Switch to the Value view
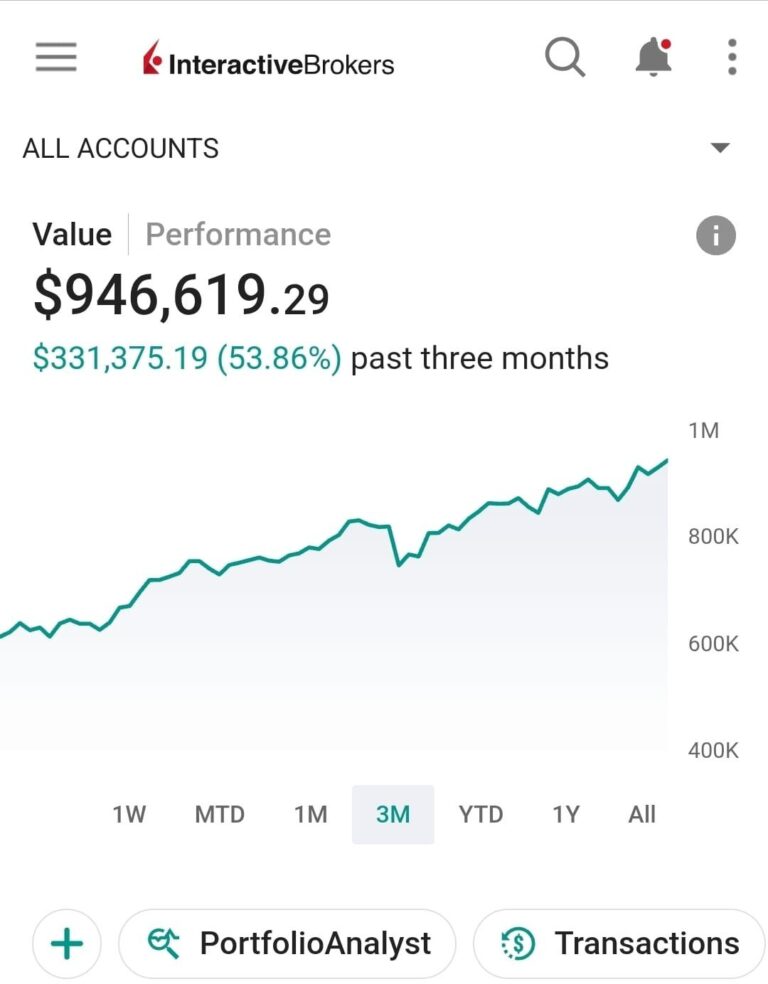The image size is (768, 984). pyautogui.click(x=72, y=235)
